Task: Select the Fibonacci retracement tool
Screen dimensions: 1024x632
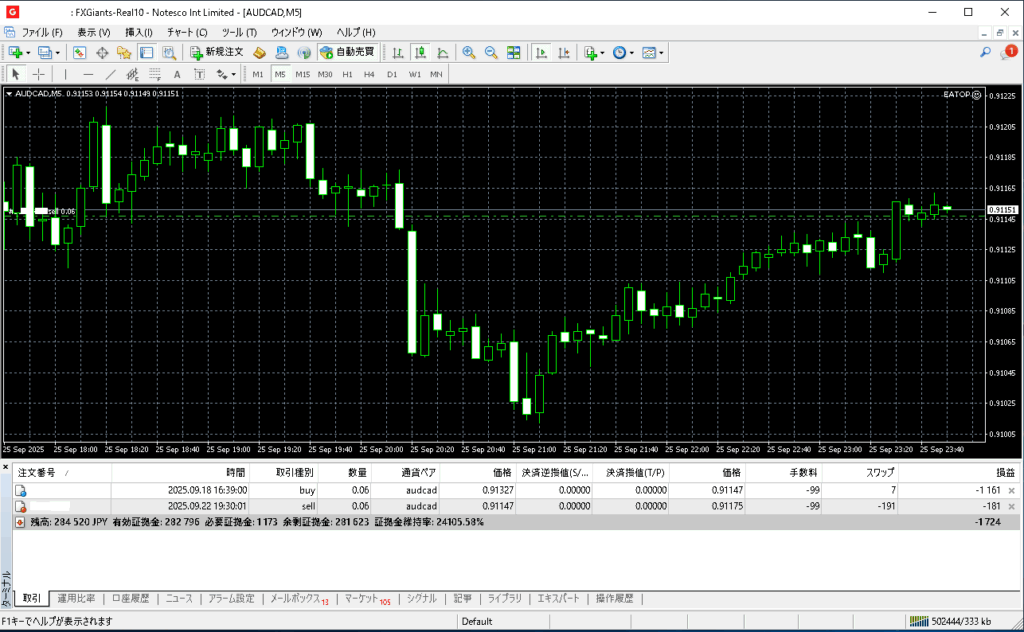Action: (x=154, y=74)
